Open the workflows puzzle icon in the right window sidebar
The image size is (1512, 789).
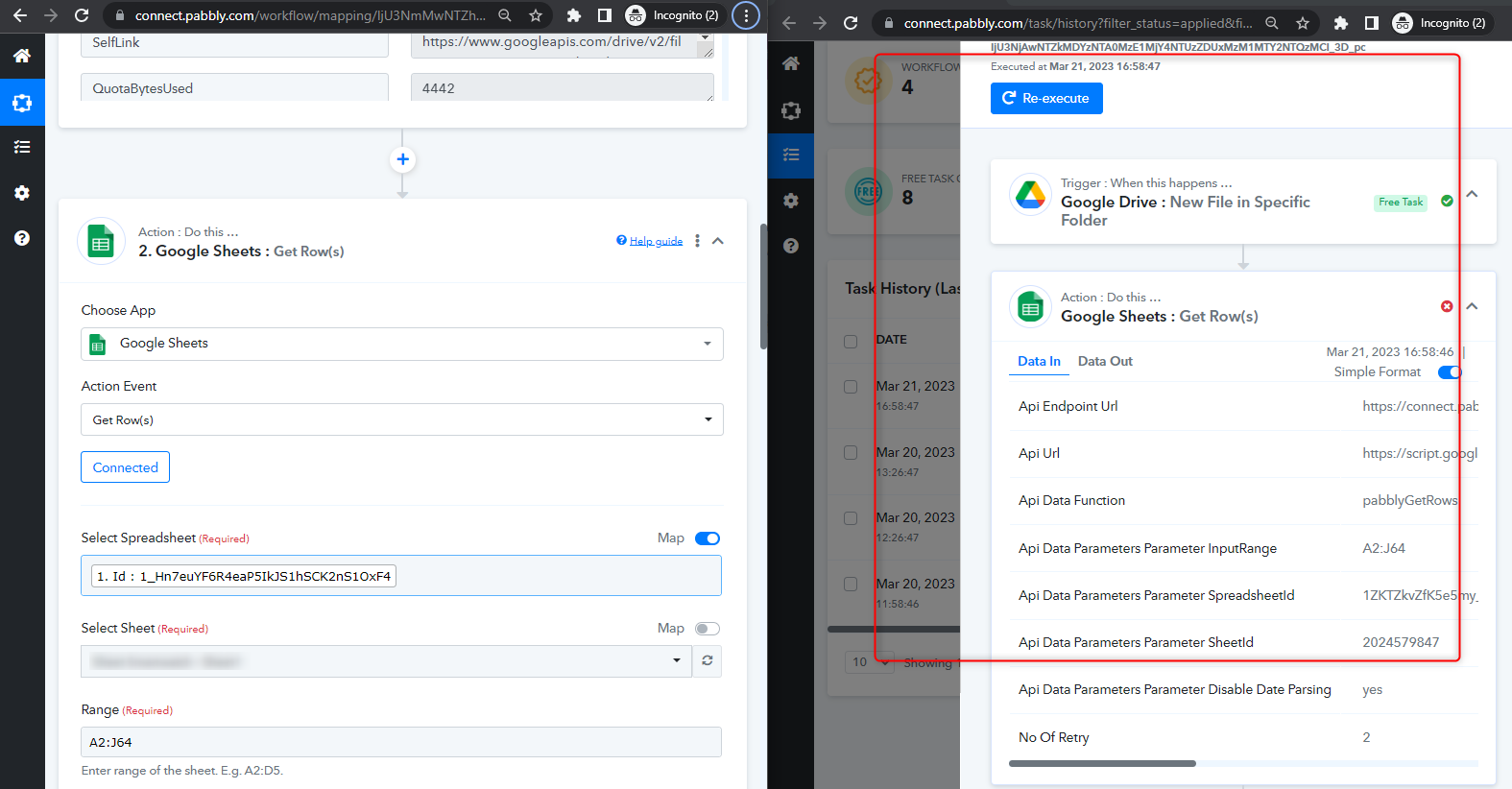click(x=791, y=110)
